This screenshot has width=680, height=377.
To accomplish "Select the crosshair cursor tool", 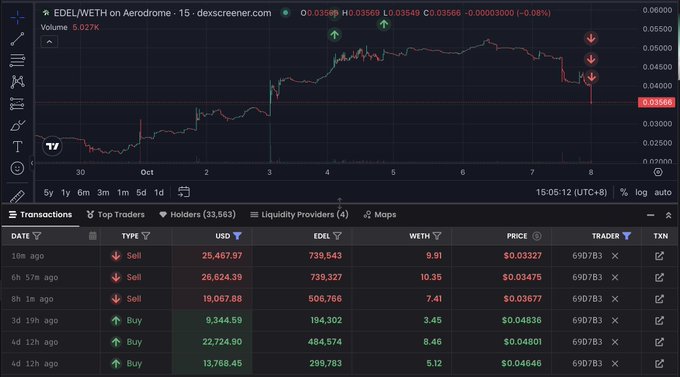I will click(17, 17).
